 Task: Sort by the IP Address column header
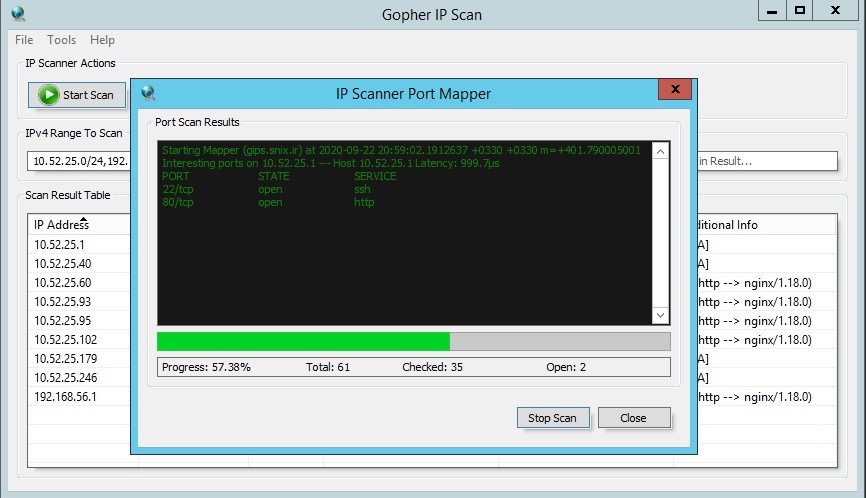[79, 225]
